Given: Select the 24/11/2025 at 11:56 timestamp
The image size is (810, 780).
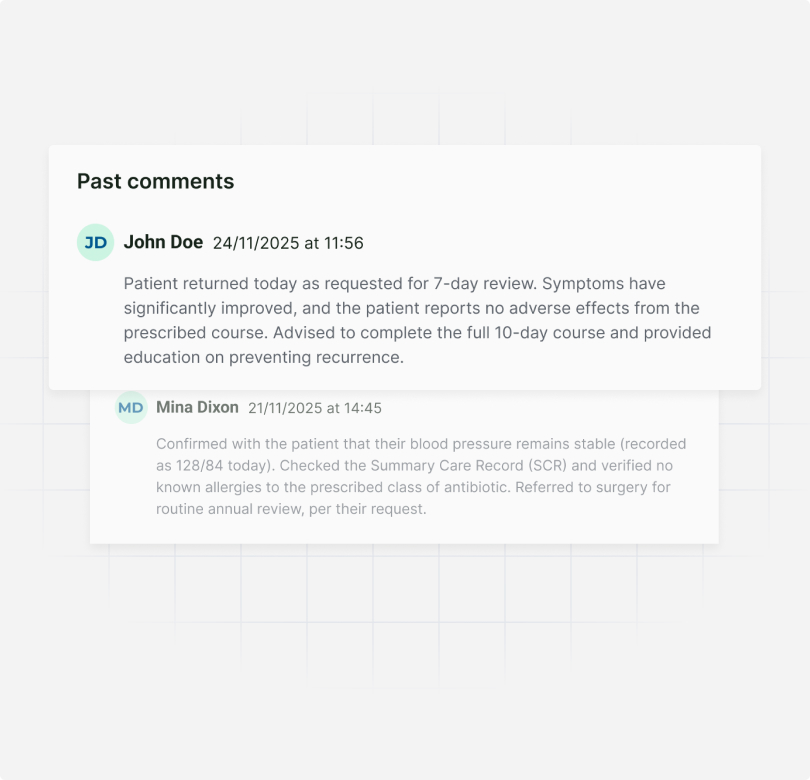Looking at the screenshot, I should pyautogui.click(x=289, y=243).
